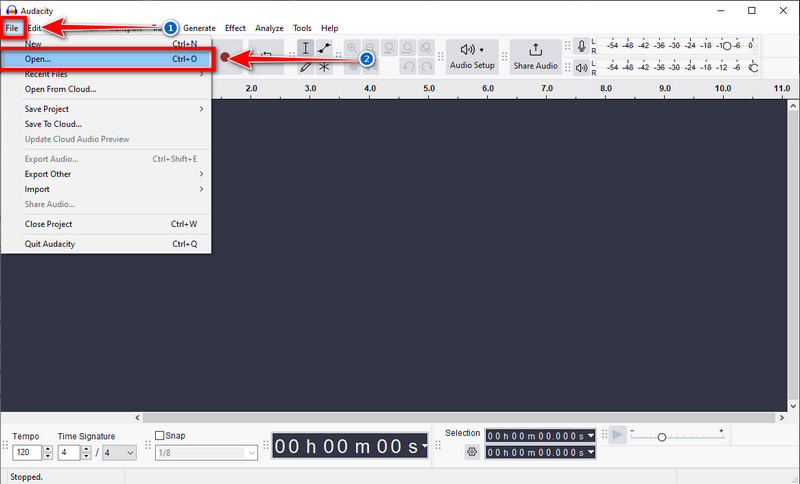Open the main time display format arrow
The height and width of the screenshot is (484, 800).
(424, 446)
